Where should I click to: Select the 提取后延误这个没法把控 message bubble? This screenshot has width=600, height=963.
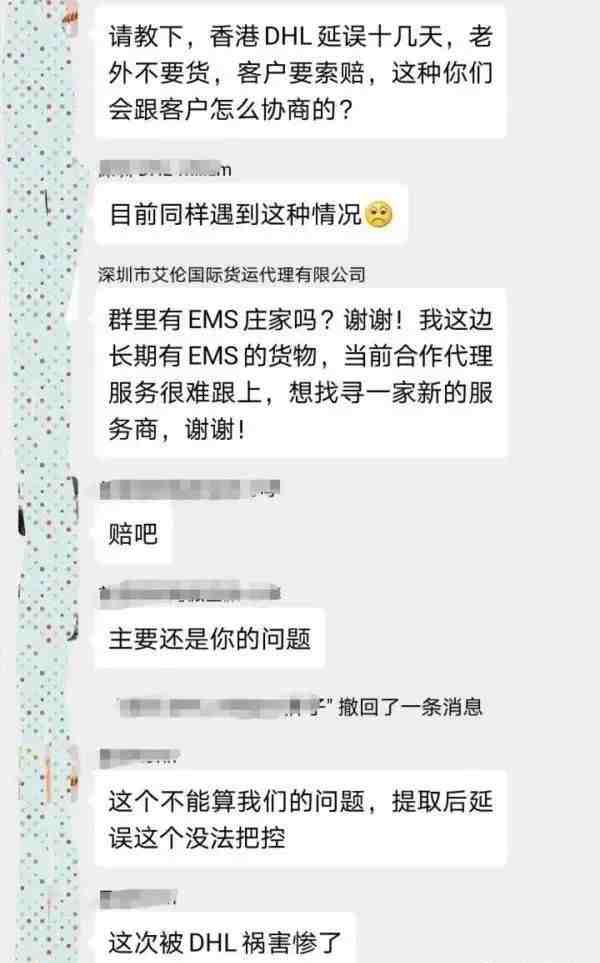point(300,819)
